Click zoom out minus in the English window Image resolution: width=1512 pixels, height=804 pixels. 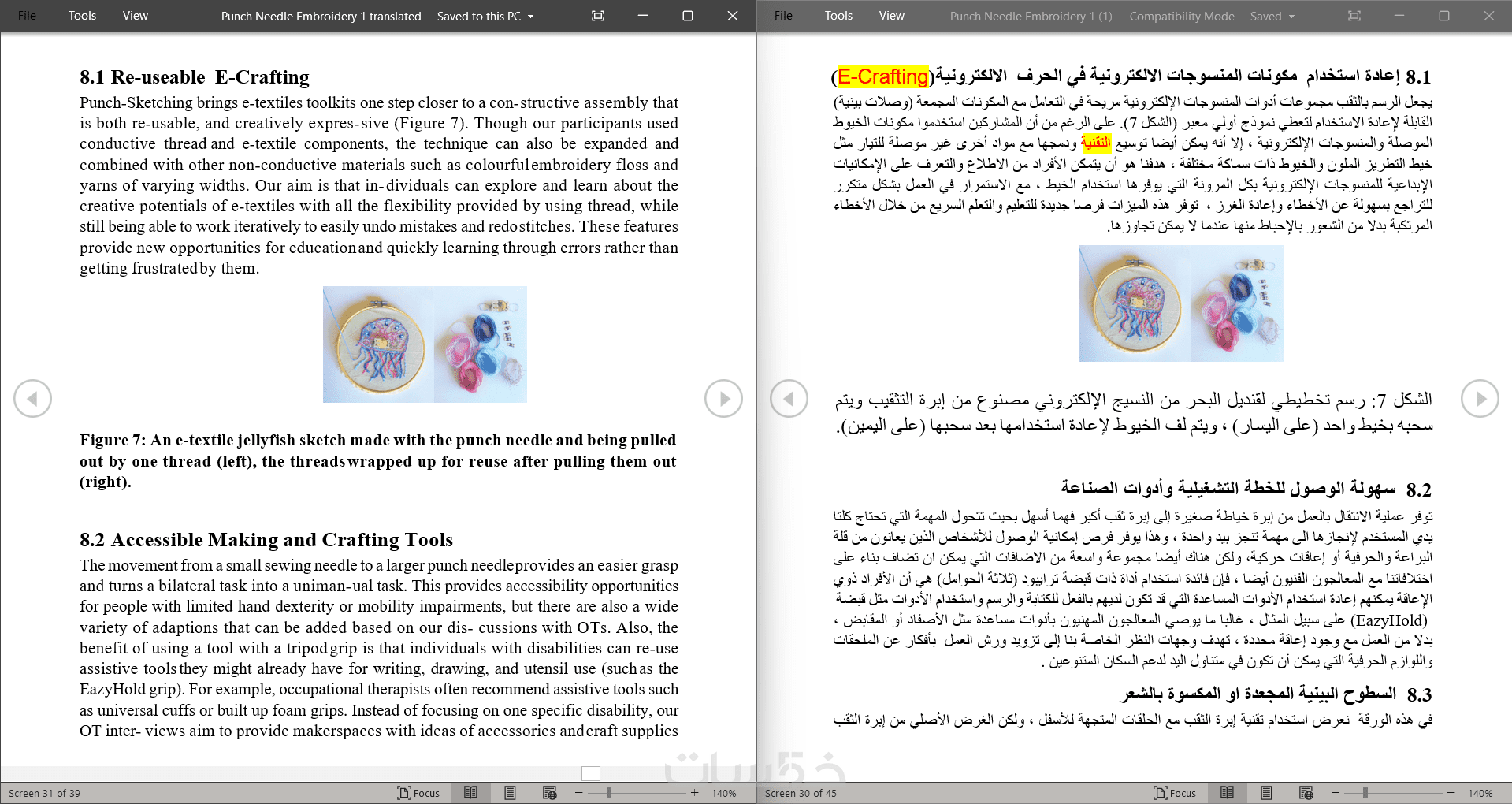579,793
